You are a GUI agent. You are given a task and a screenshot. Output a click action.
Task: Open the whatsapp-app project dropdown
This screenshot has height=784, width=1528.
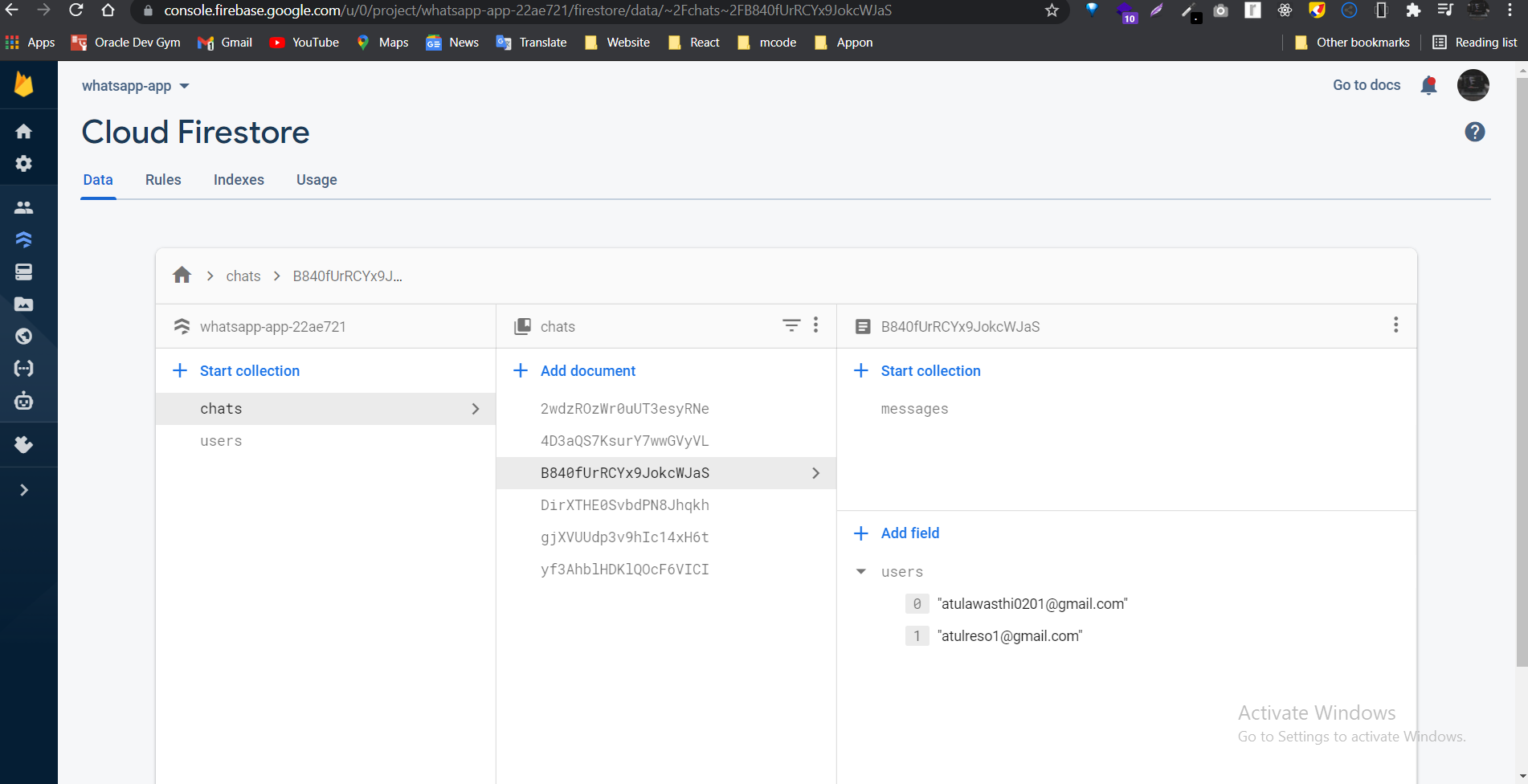(x=135, y=86)
